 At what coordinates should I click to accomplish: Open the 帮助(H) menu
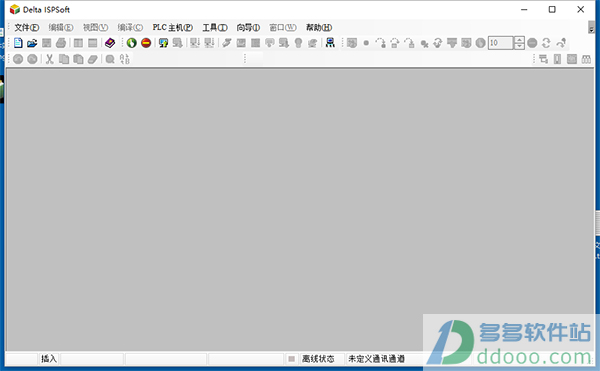[x=319, y=28]
